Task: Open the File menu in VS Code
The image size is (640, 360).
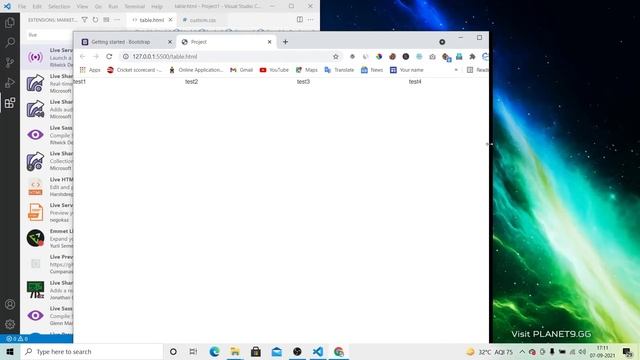Action: tap(22, 6)
